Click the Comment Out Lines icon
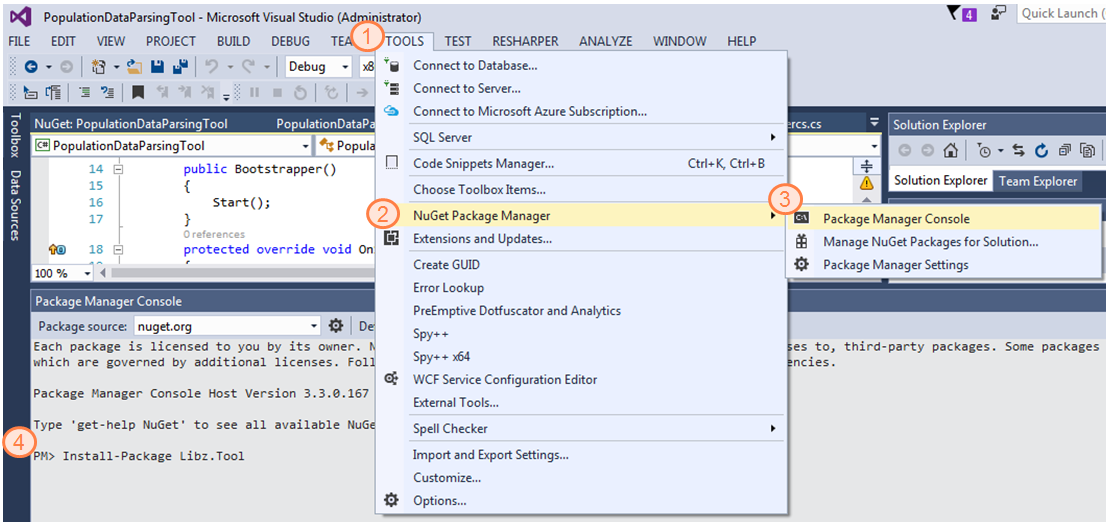The width and height of the screenshot is (1106, 522). coord(107,92)
